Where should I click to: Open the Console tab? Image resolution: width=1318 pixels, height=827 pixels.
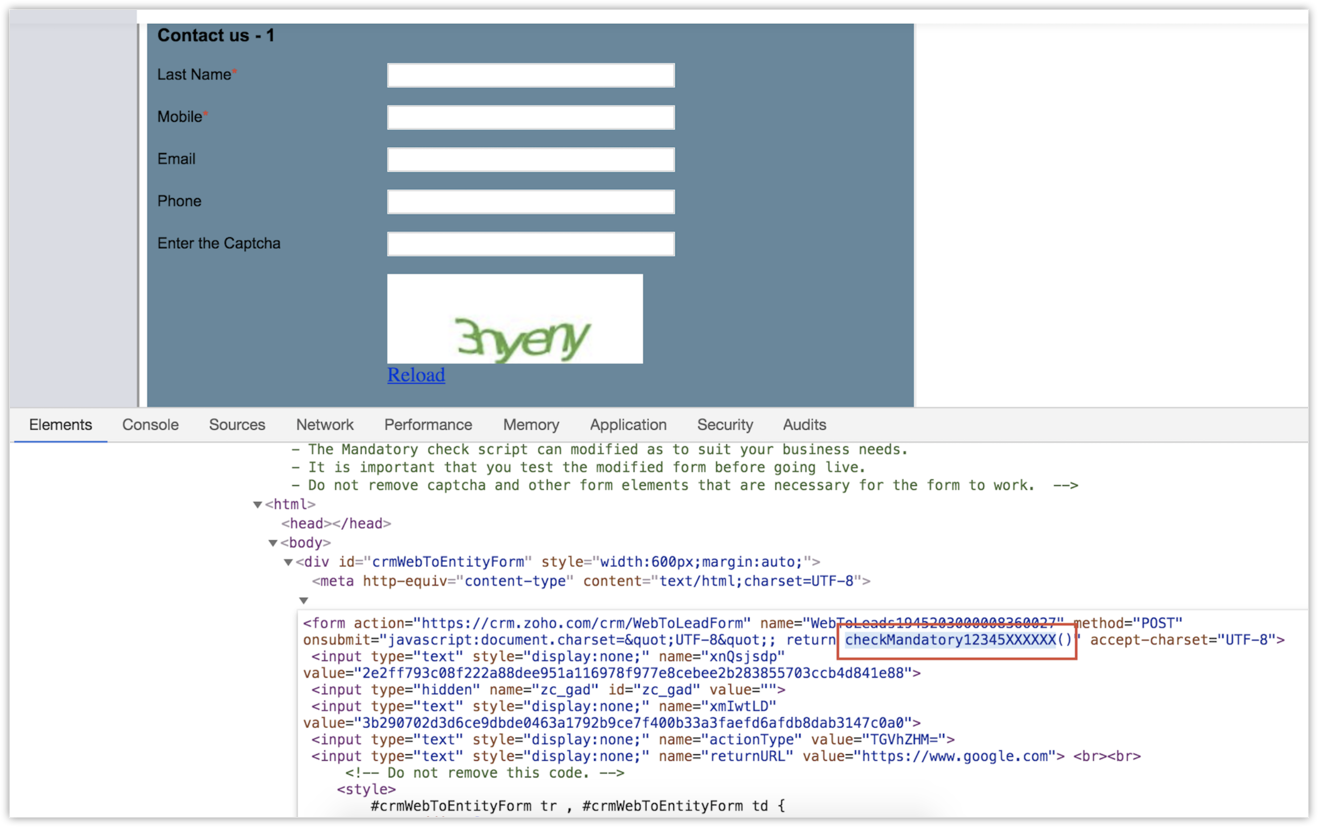(x=150, y=425)
